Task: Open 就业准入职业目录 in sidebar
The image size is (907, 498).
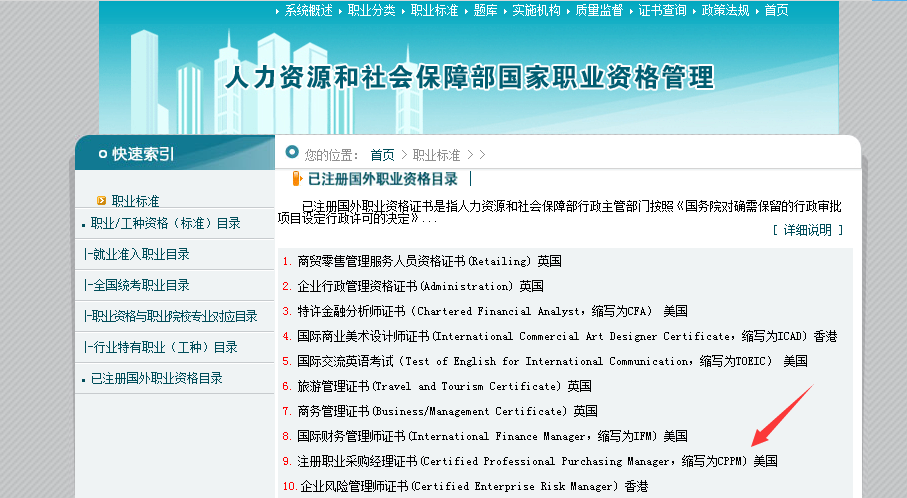Action: point(138,254)
